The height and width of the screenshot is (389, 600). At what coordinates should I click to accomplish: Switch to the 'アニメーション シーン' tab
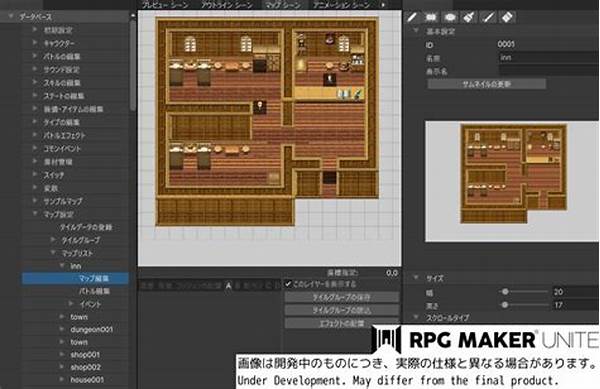[x=342, y=5]
